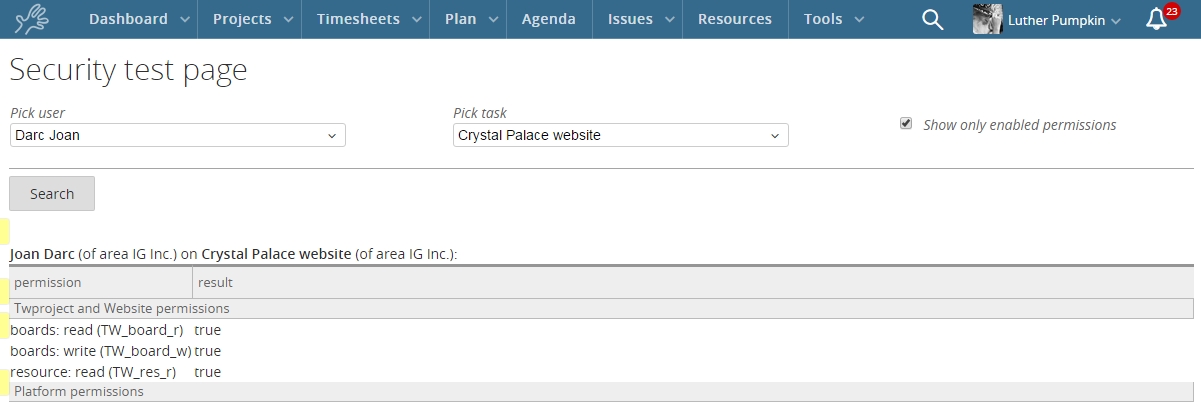The width and height of the screenshot is (1201, 413).
Task: Click Luther Pumpkin's avatar picture
Action: (x=988, y=19)
